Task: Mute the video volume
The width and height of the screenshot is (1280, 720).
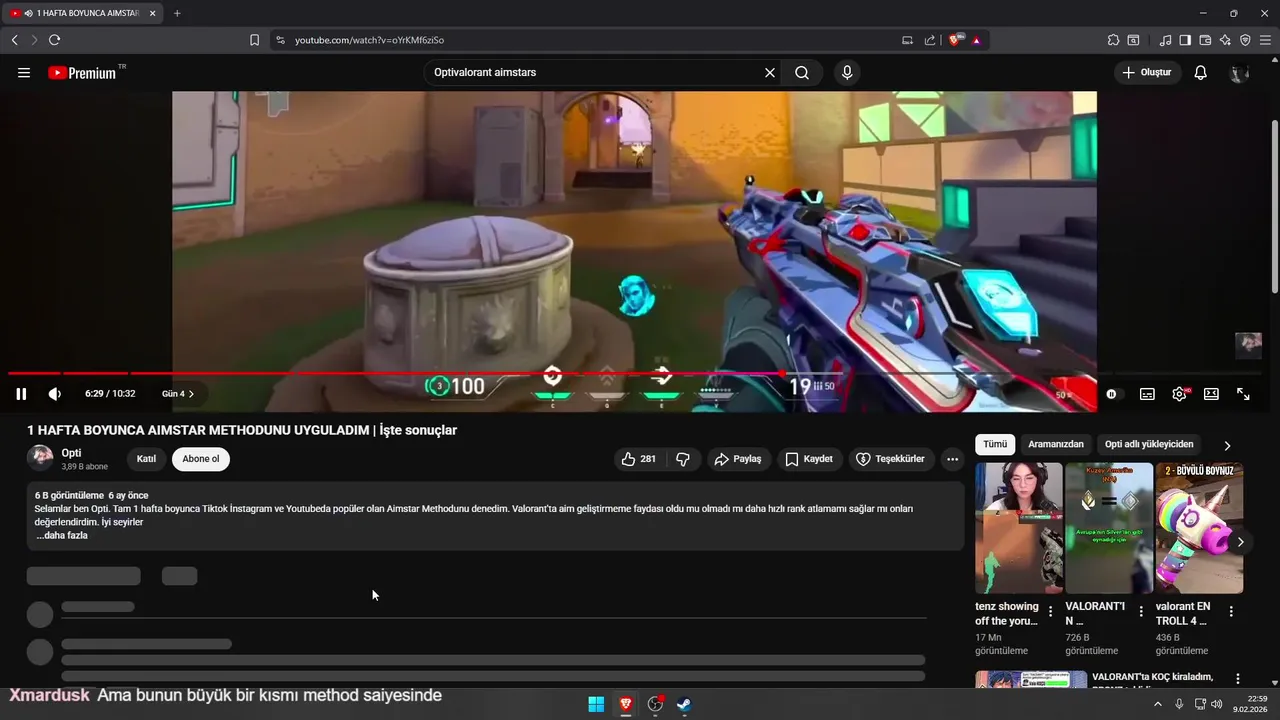Action: tap(55, 394)
